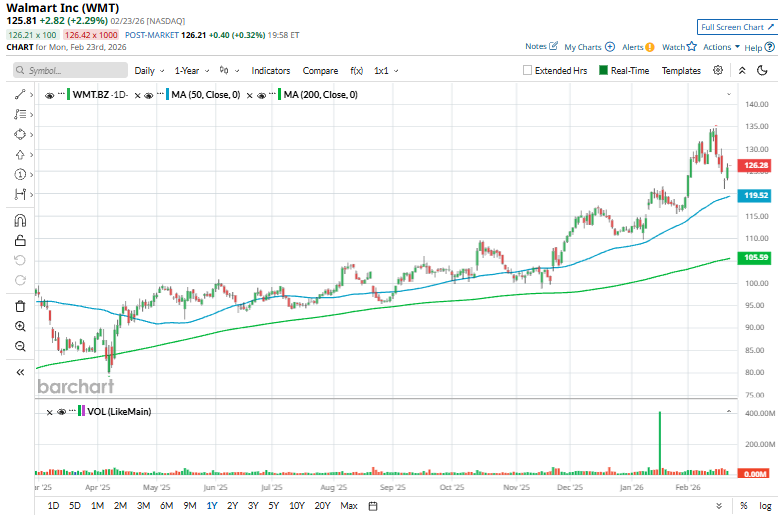This screenshot has width=778, height=517.
Task: Open the Compare menu
Action: click(320, 70)
